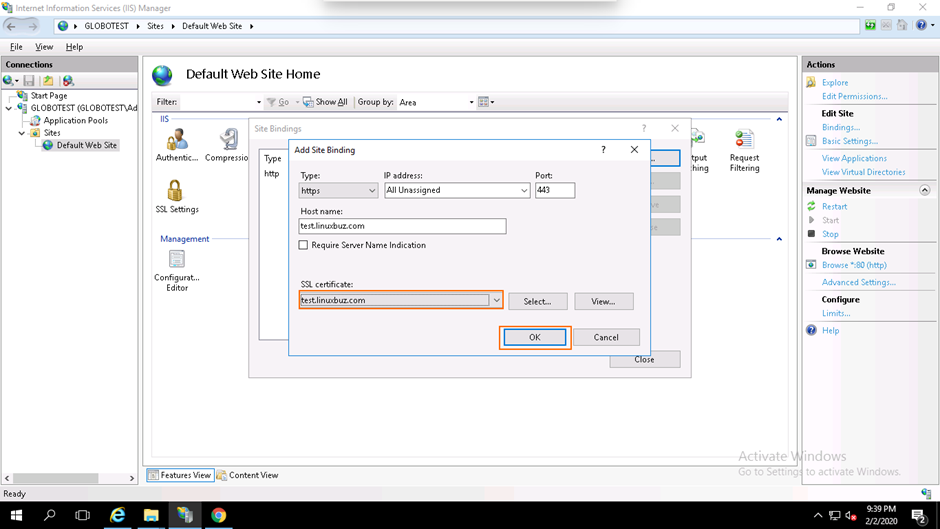Launch Internet Explorer from taskbar
The image size is (940, 529).
118,515
